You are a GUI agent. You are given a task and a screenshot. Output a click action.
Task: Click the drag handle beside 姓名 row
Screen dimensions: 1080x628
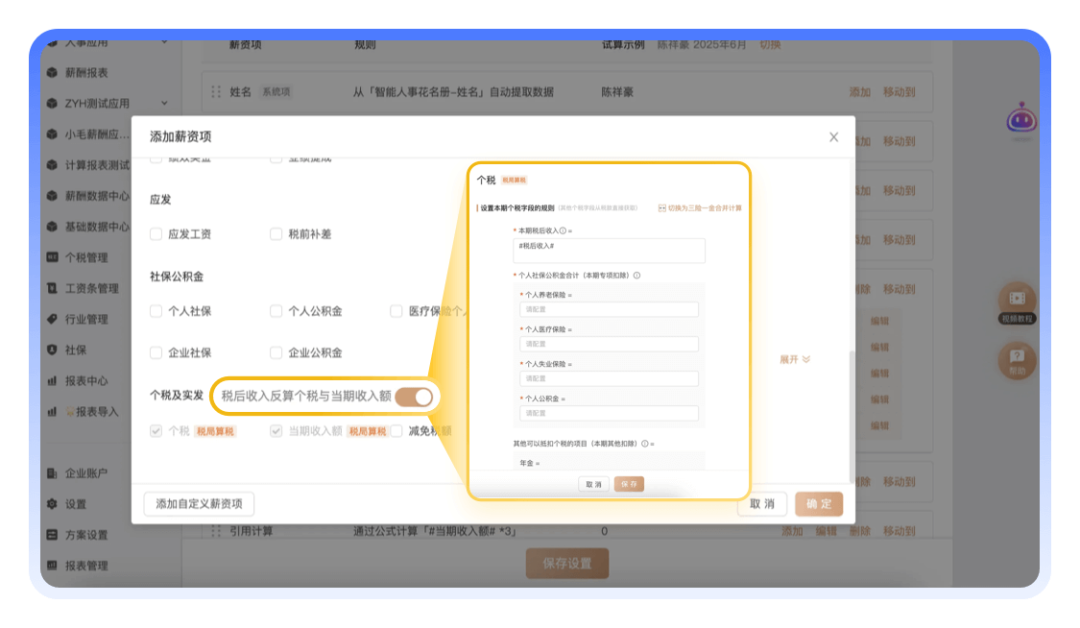215,92
